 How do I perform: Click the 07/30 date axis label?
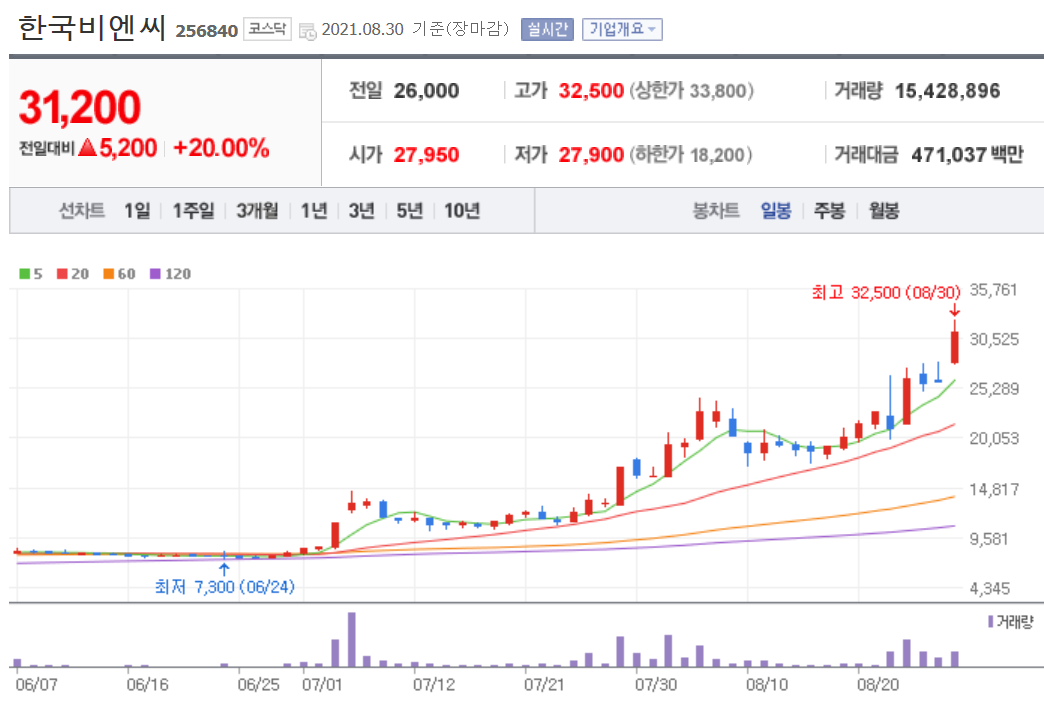656,684
